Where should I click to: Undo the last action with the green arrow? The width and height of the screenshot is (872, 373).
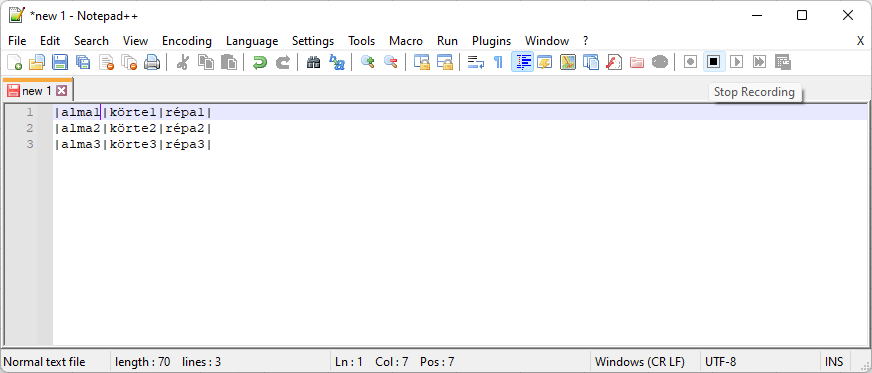(259, 62)
